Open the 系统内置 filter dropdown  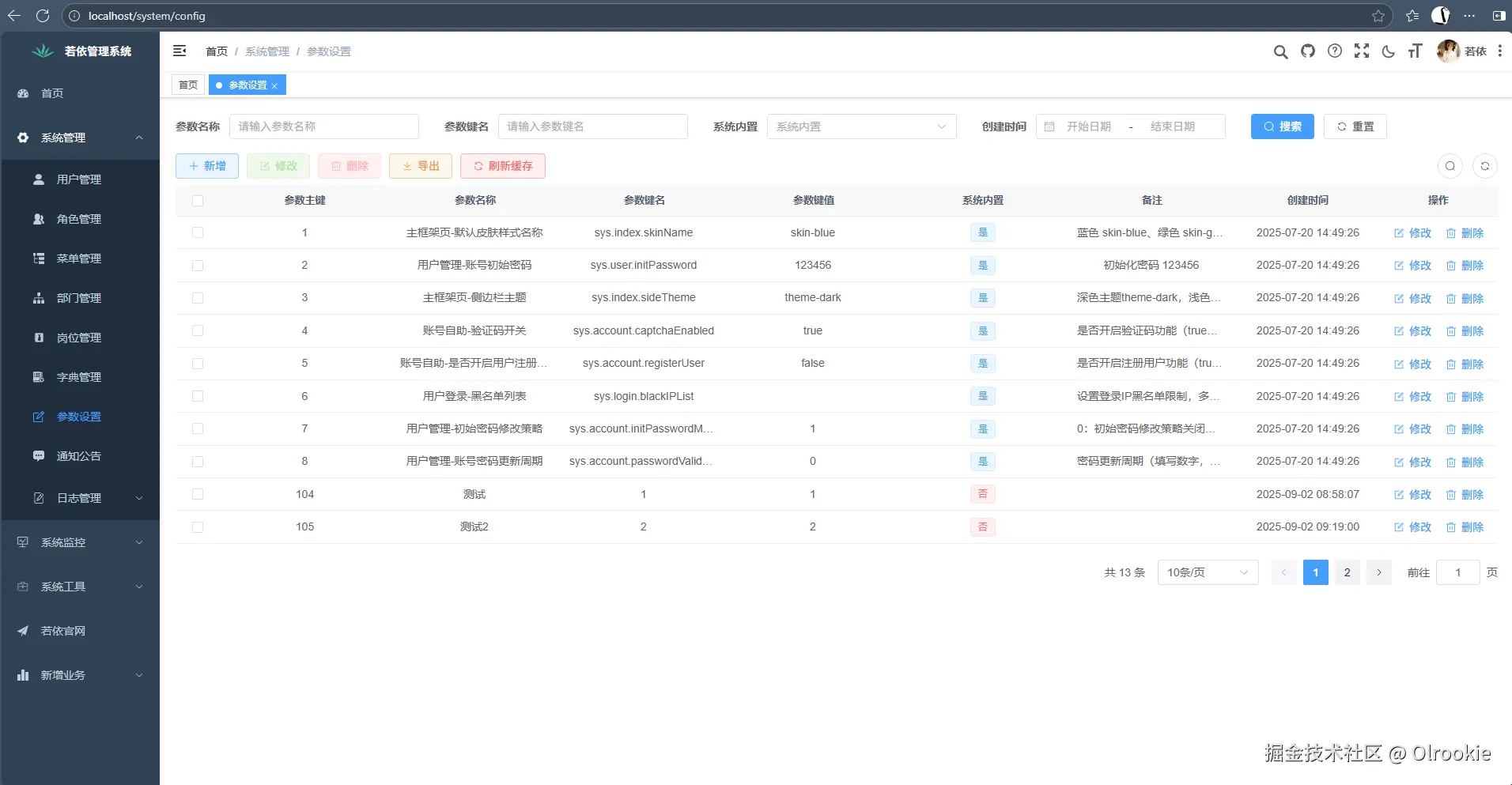click(x=862, y=126)
